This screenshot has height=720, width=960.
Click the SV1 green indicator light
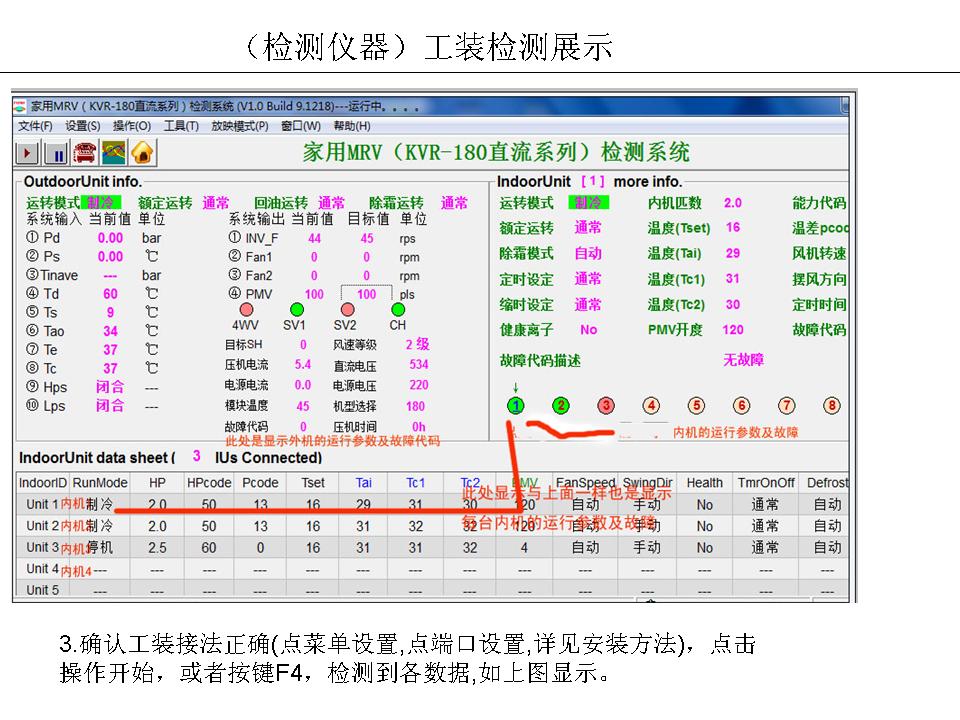[x=297, y=309]
